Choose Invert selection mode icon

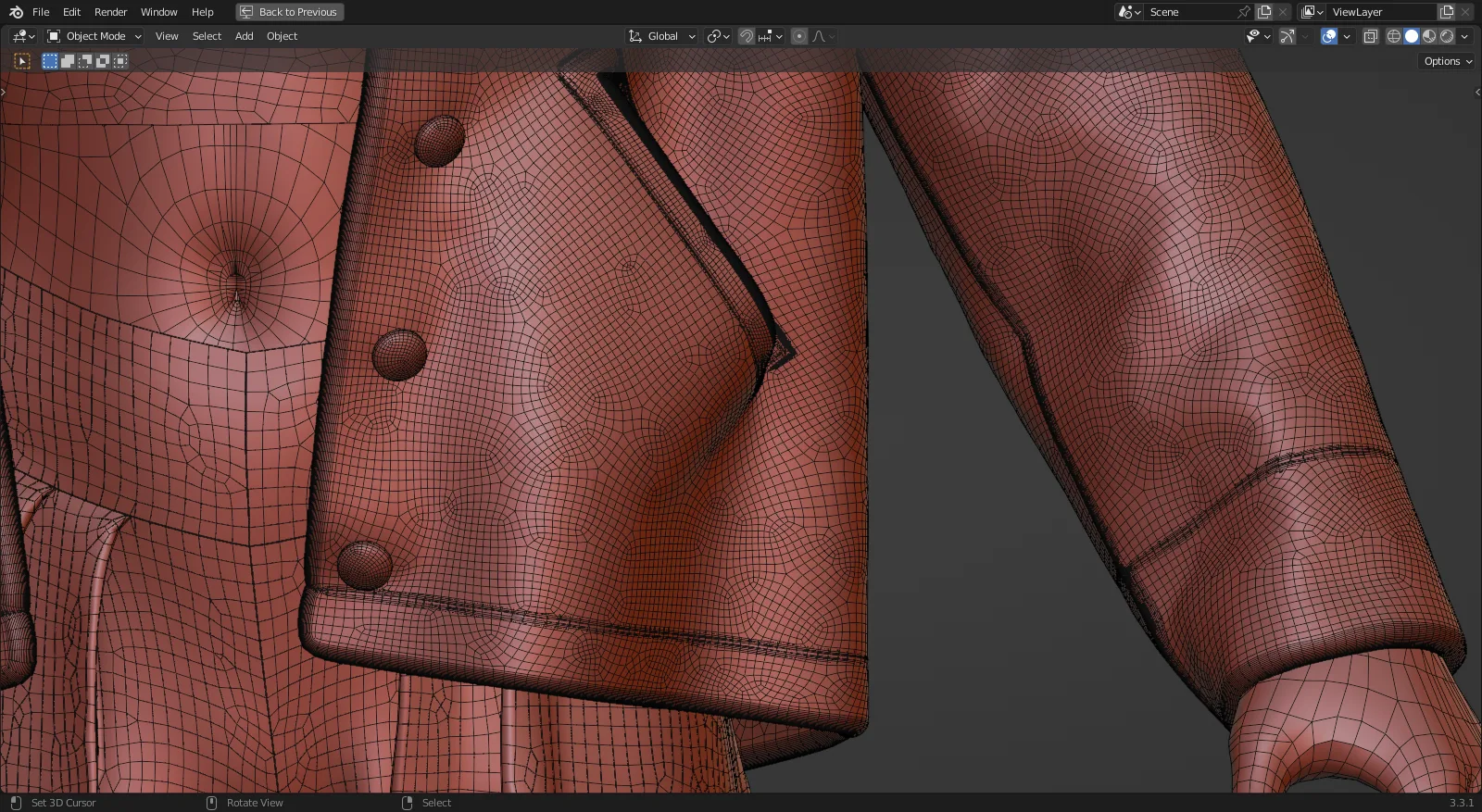tap(103, 61)
